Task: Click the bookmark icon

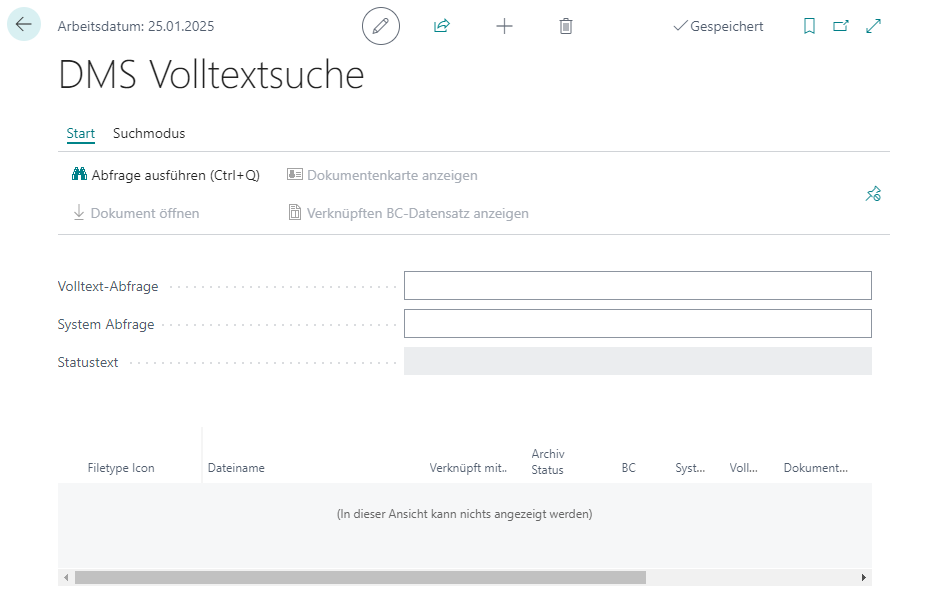Action: 809,26
